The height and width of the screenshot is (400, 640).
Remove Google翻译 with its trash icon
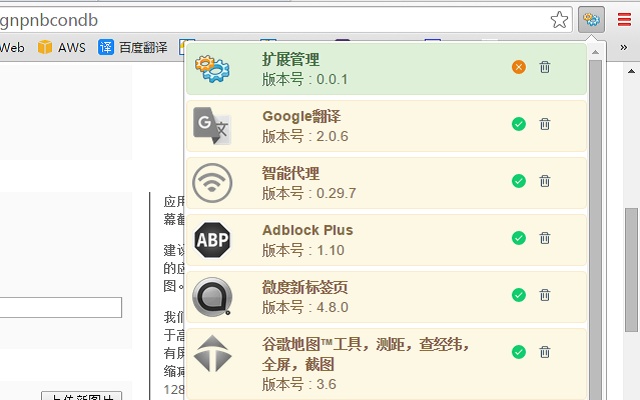tap(544, 124)
